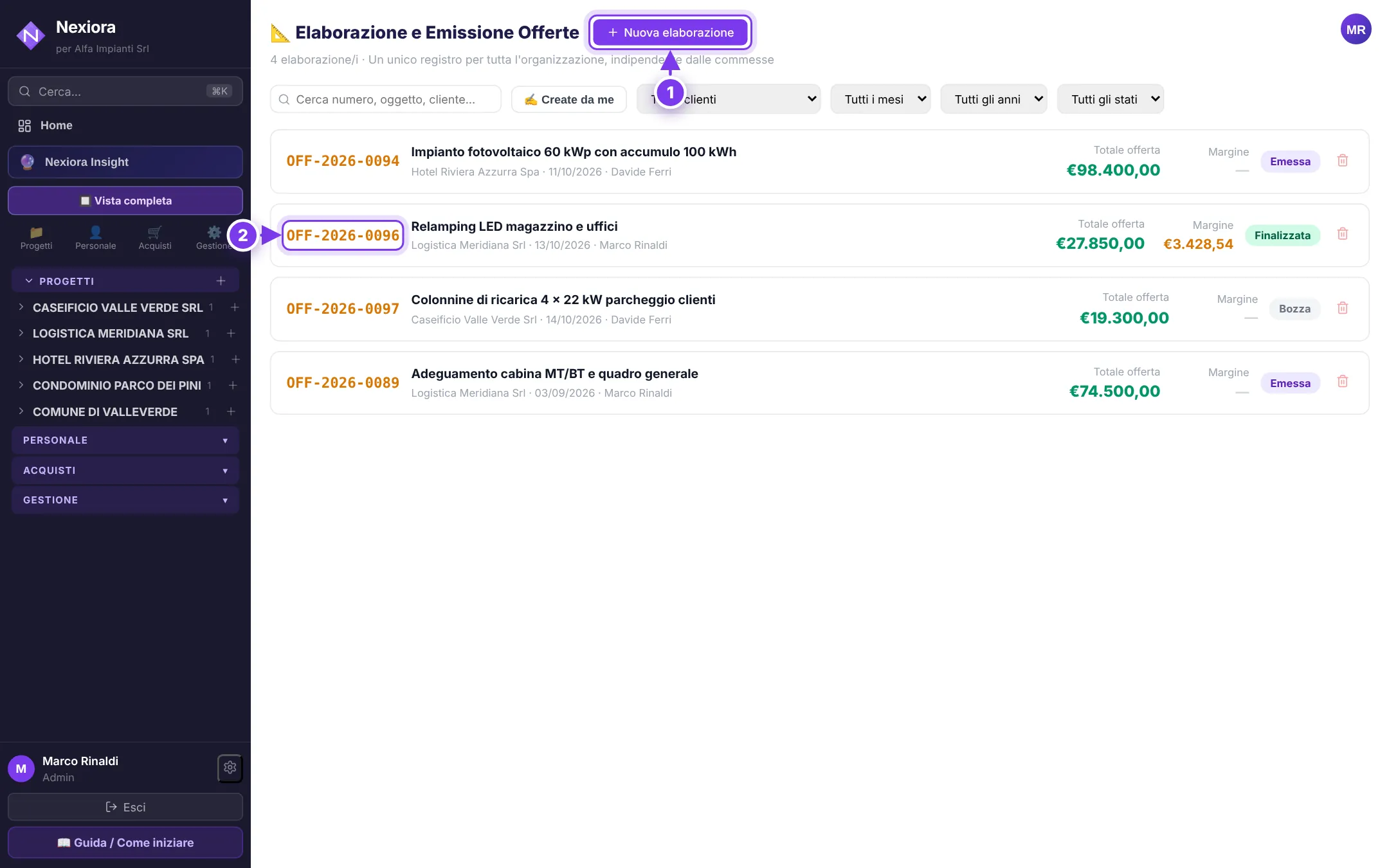Click total €27.850,00
The width and height of the screenshot is (1389, 868).
[x=1100, y=244]
